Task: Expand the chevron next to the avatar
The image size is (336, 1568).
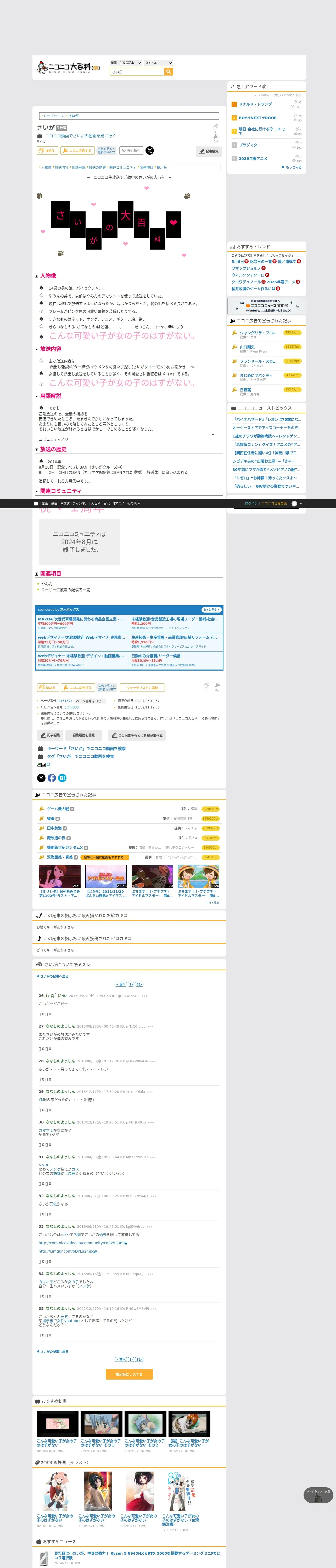Action: coord(301,503)
